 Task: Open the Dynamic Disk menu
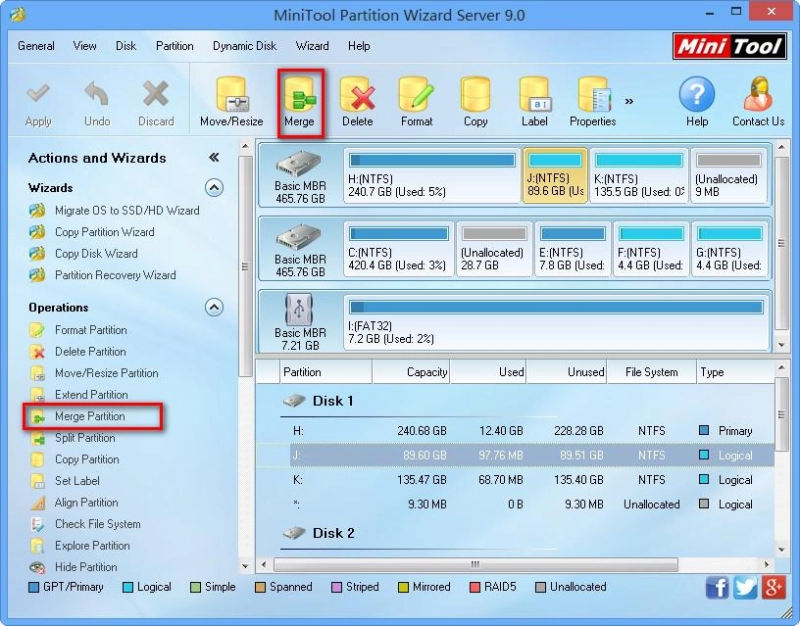click(244, 46)
